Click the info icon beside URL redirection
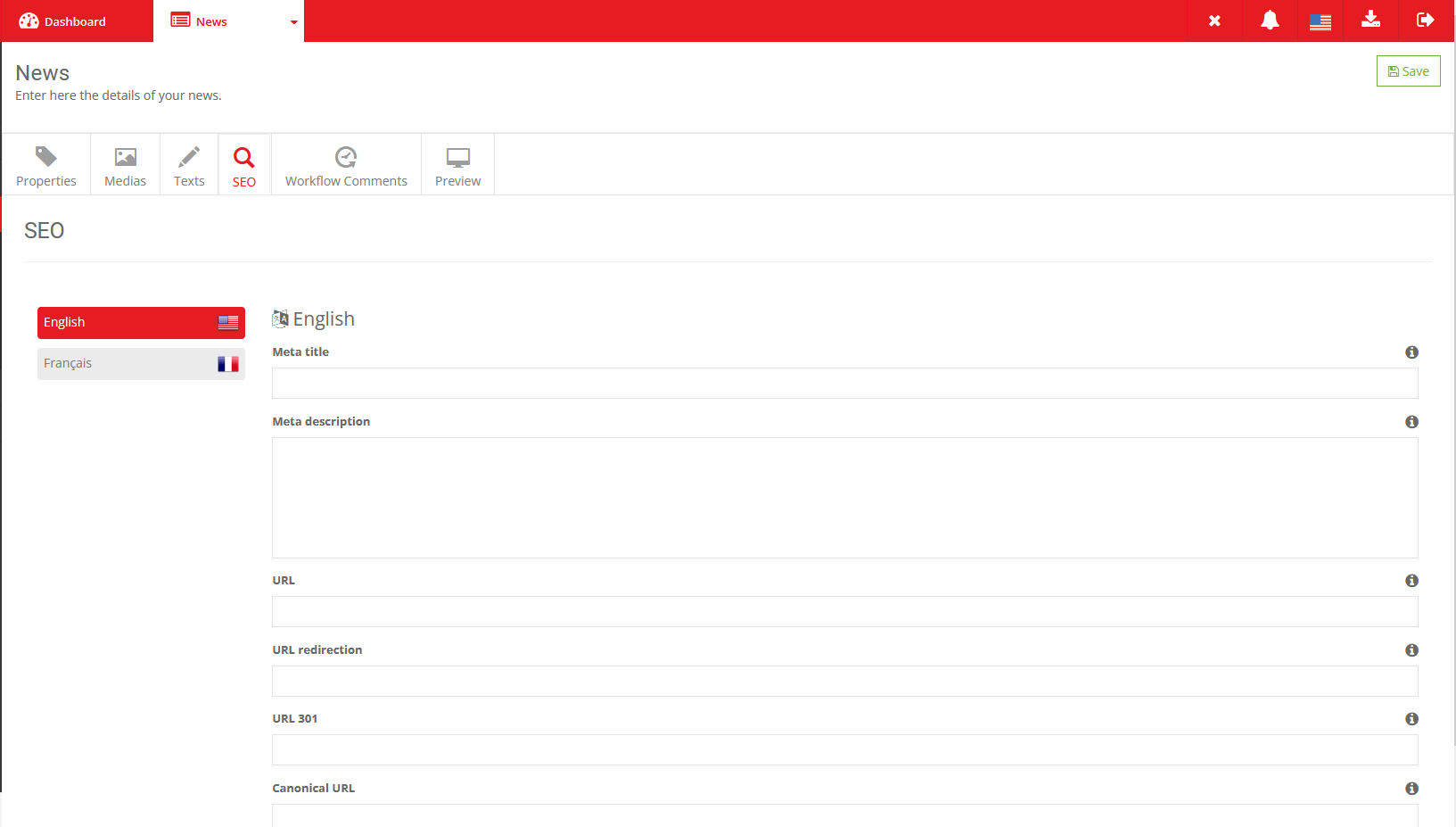Viewport: 1456px width, 827px height. pyautogui.click(x=1411, y=650)
